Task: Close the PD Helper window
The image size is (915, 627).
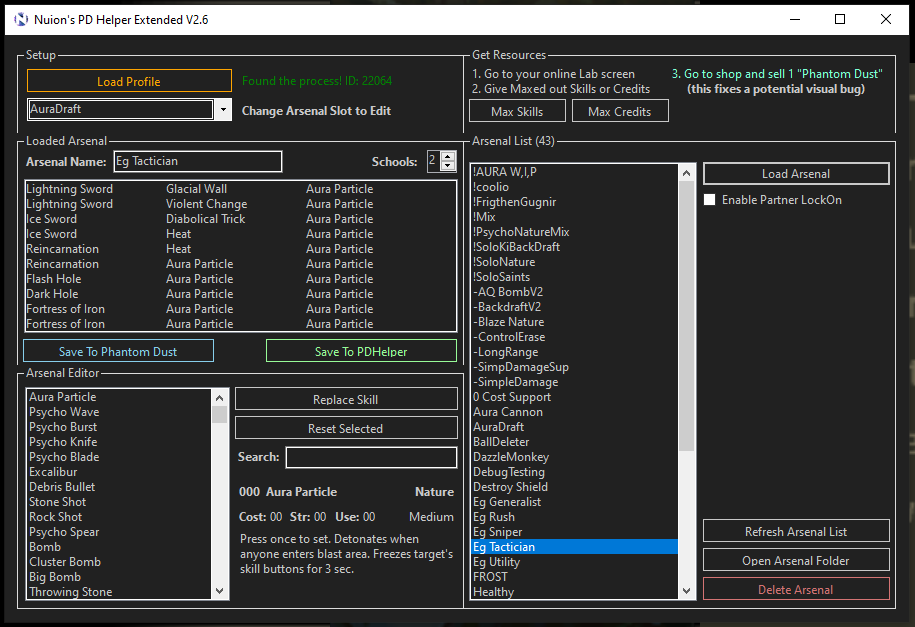Action: coord(886,19)
